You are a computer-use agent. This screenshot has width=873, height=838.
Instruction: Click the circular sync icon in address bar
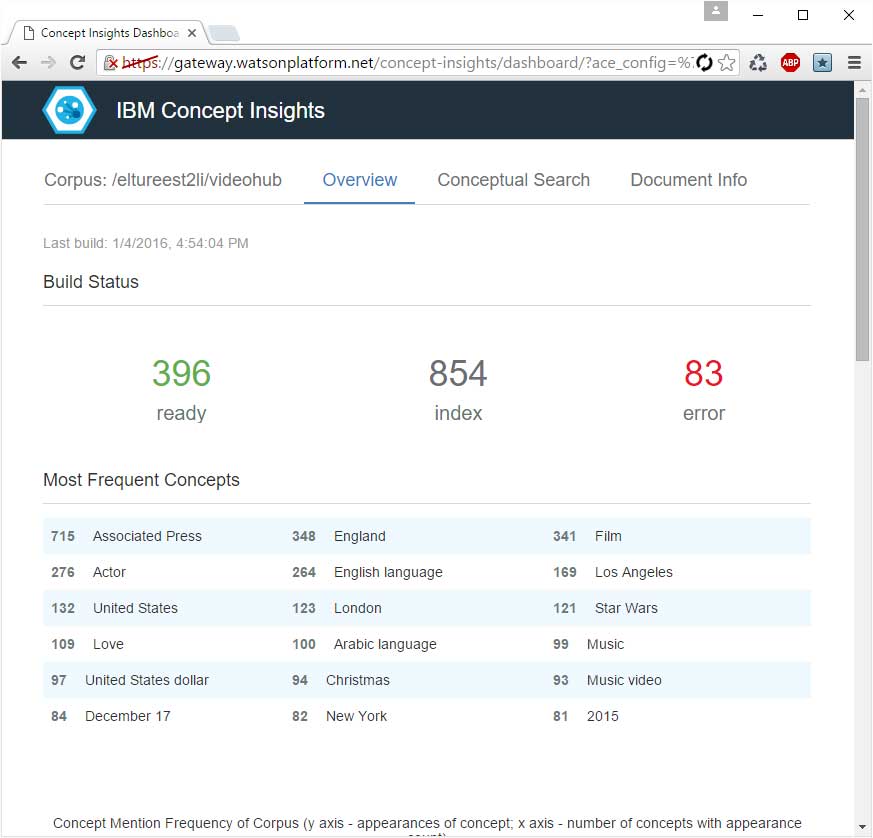coord(704,62)
